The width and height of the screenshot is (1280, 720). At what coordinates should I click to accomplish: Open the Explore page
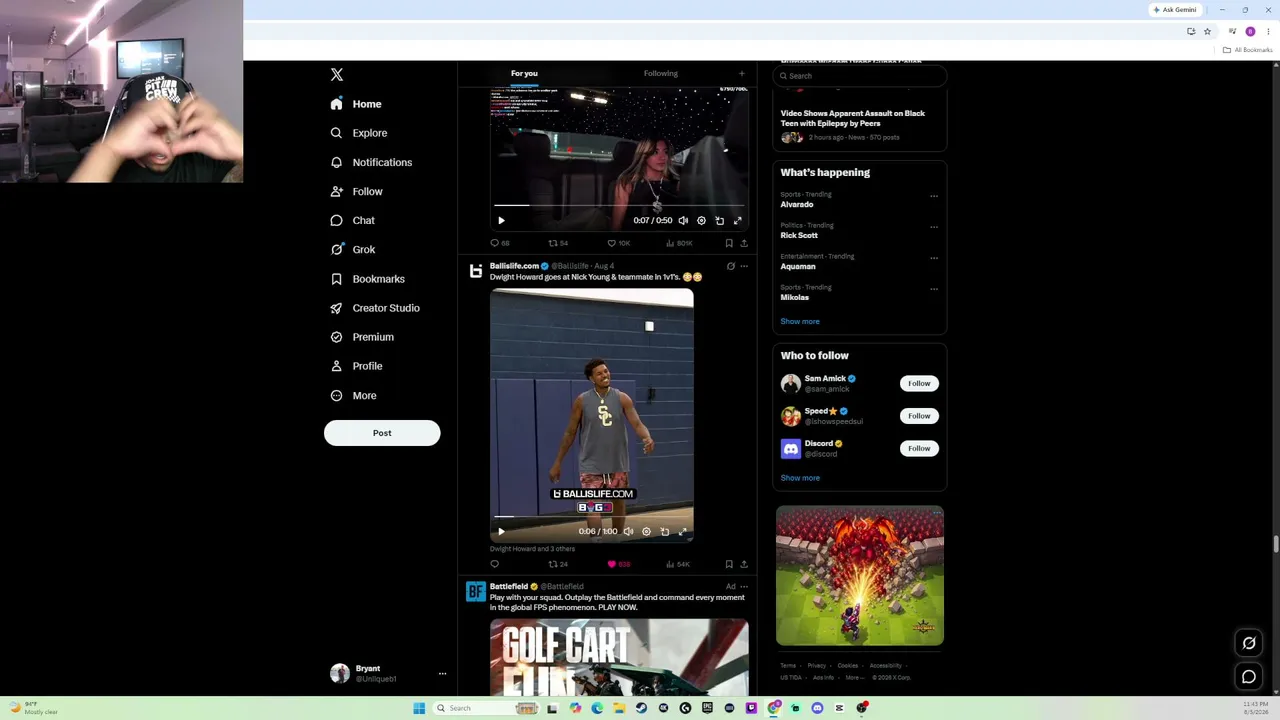(x=358, y=133)
